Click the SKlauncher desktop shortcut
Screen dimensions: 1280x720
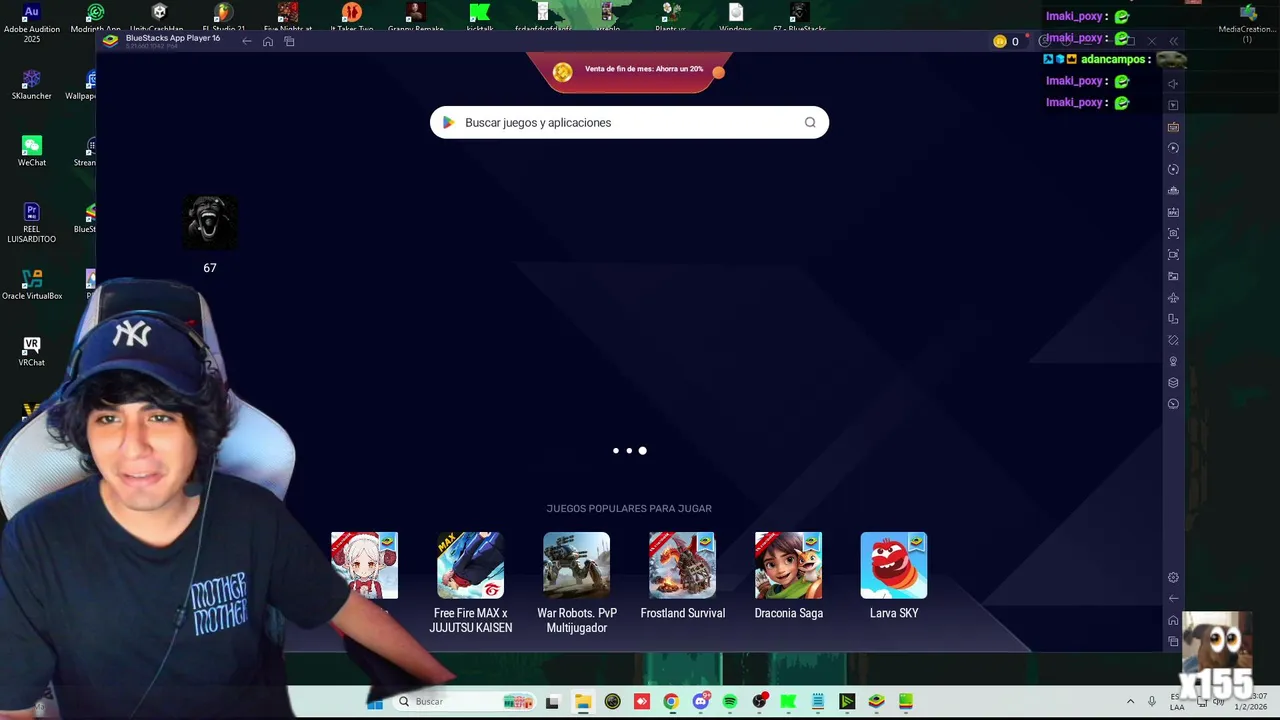pyautogui.click(x=31, y=85)
